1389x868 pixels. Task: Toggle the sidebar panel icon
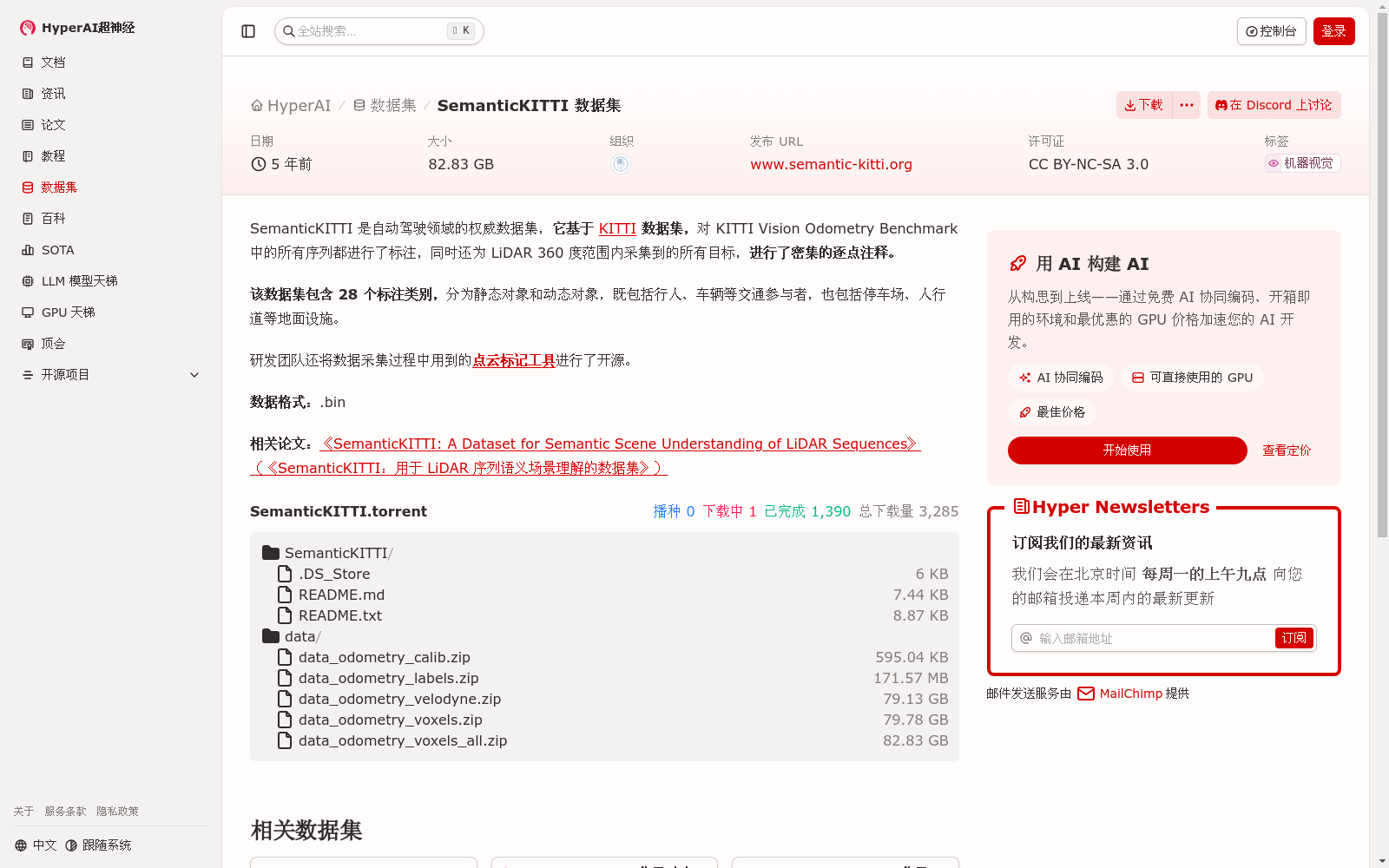tap(248, 31)
